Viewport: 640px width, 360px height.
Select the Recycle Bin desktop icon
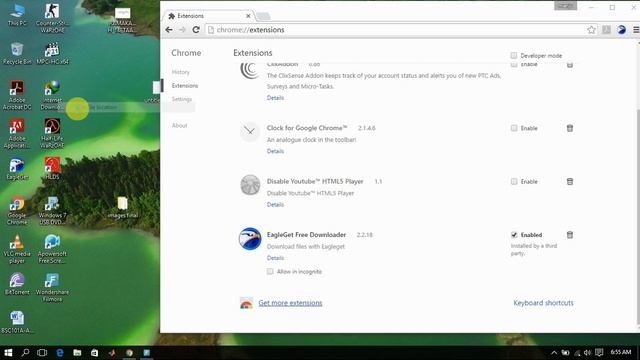(x=17, y=53)
